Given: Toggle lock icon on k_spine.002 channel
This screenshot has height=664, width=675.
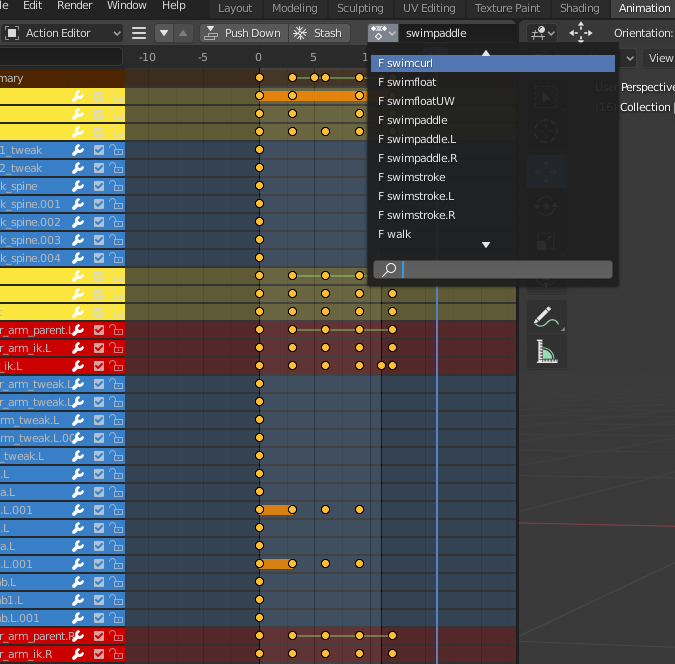Looking at the screenshot, I should point(116,222).
